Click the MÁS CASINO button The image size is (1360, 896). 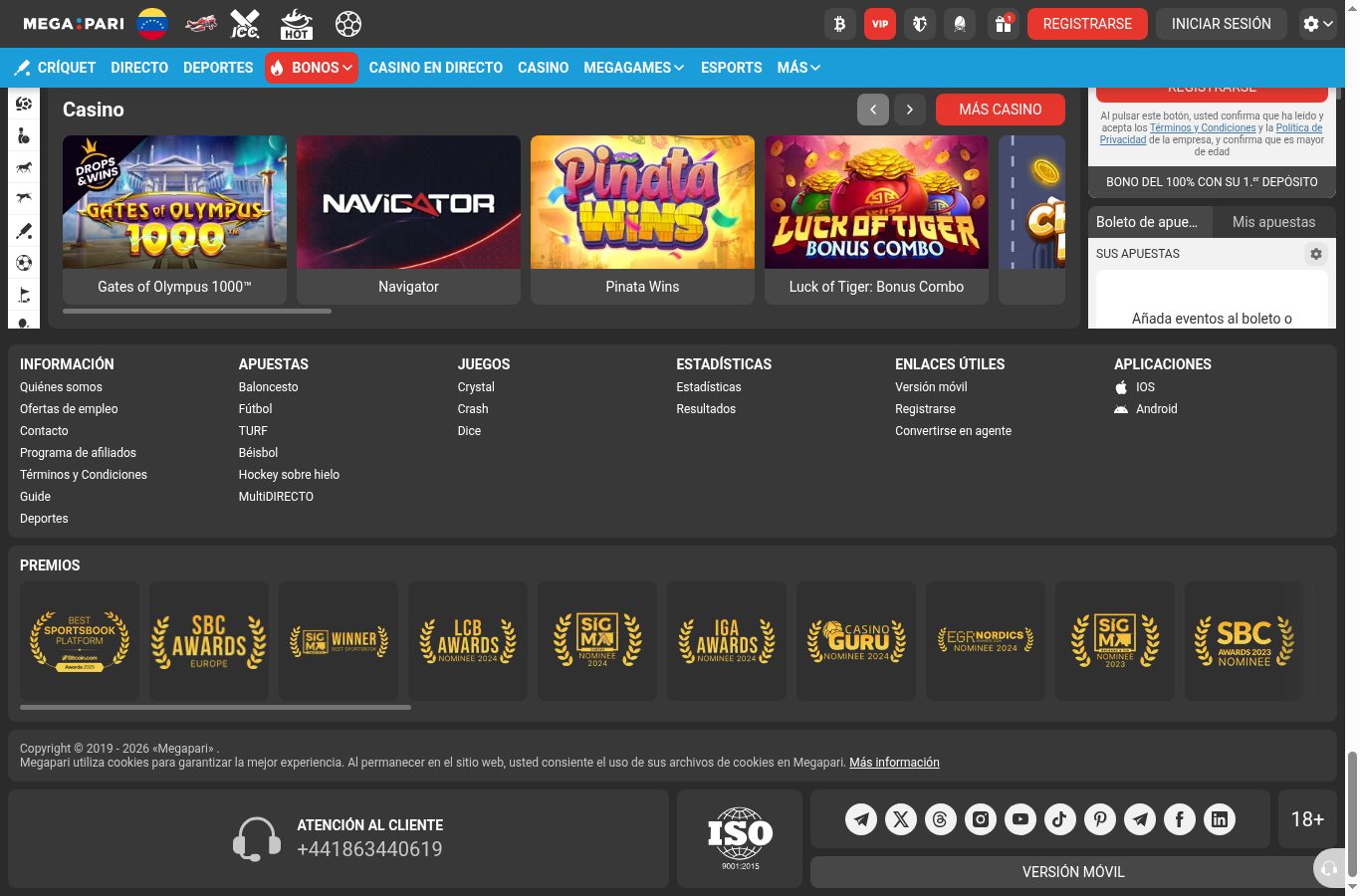[x=1001, y=110]
